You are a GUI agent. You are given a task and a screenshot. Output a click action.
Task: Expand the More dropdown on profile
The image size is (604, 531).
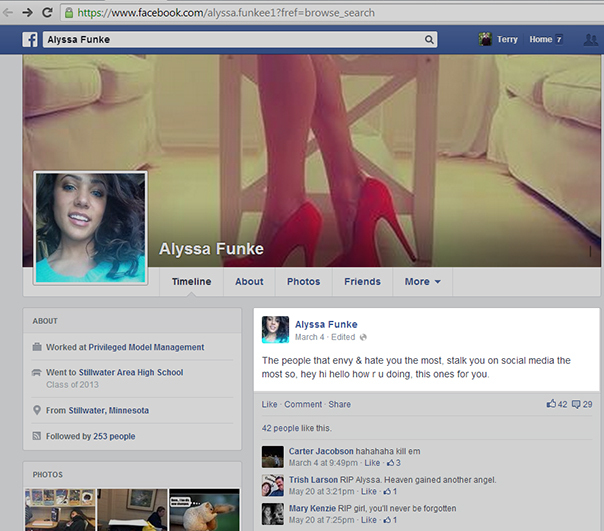[x=422, y=282]
